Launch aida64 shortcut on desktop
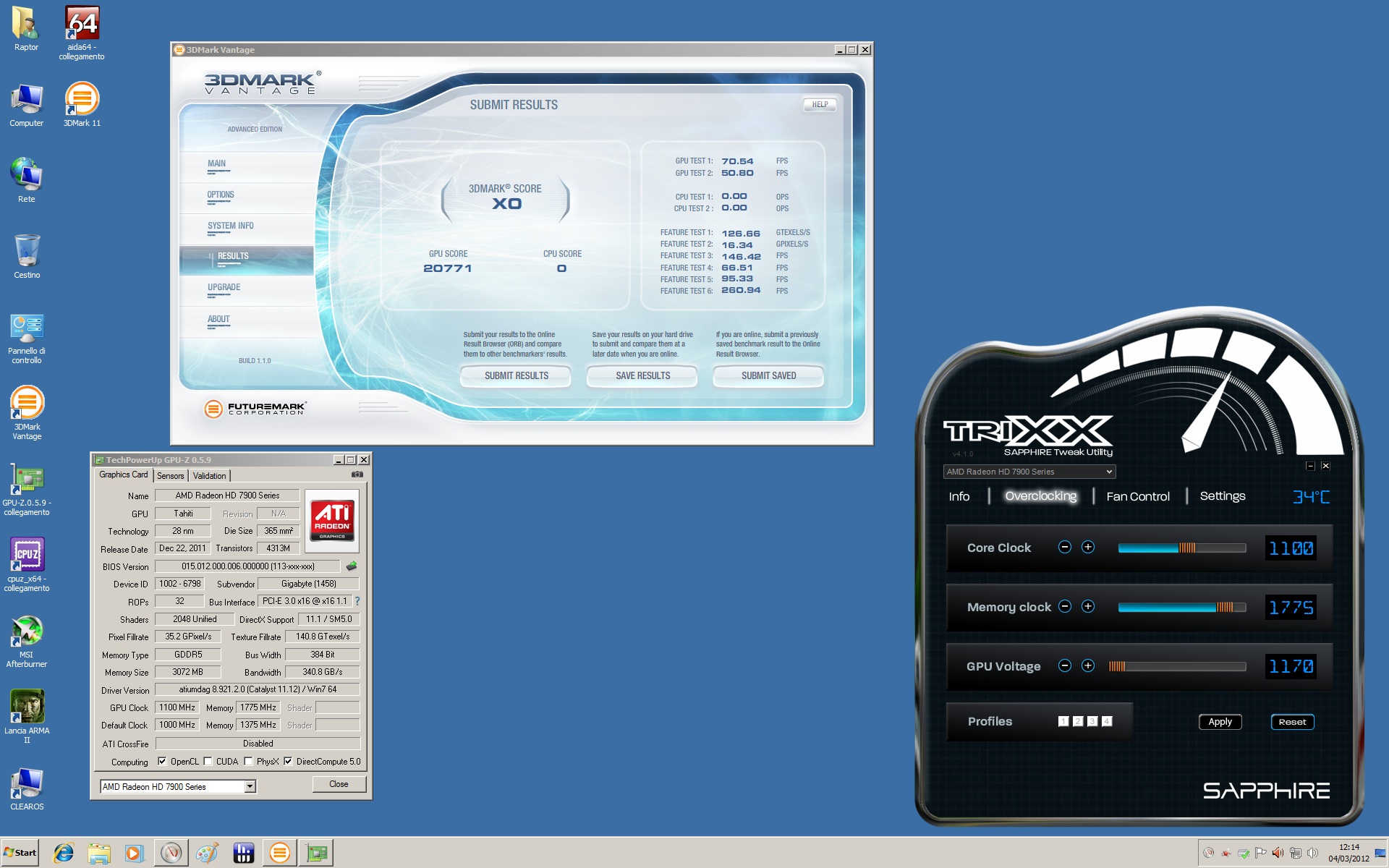1389x868 pixels. click(x=82, y=33)
